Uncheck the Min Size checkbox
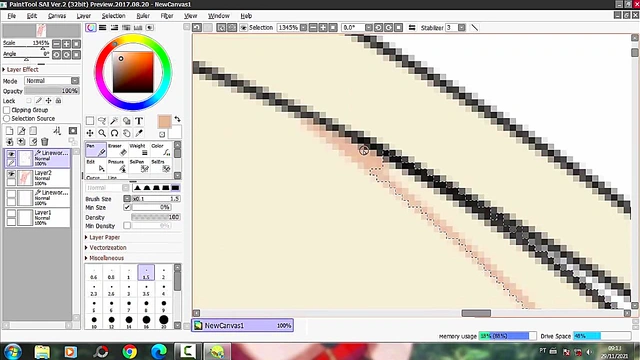Image resolution: width=640 pixels, height=360 pixels. click(x=127, y=207)
